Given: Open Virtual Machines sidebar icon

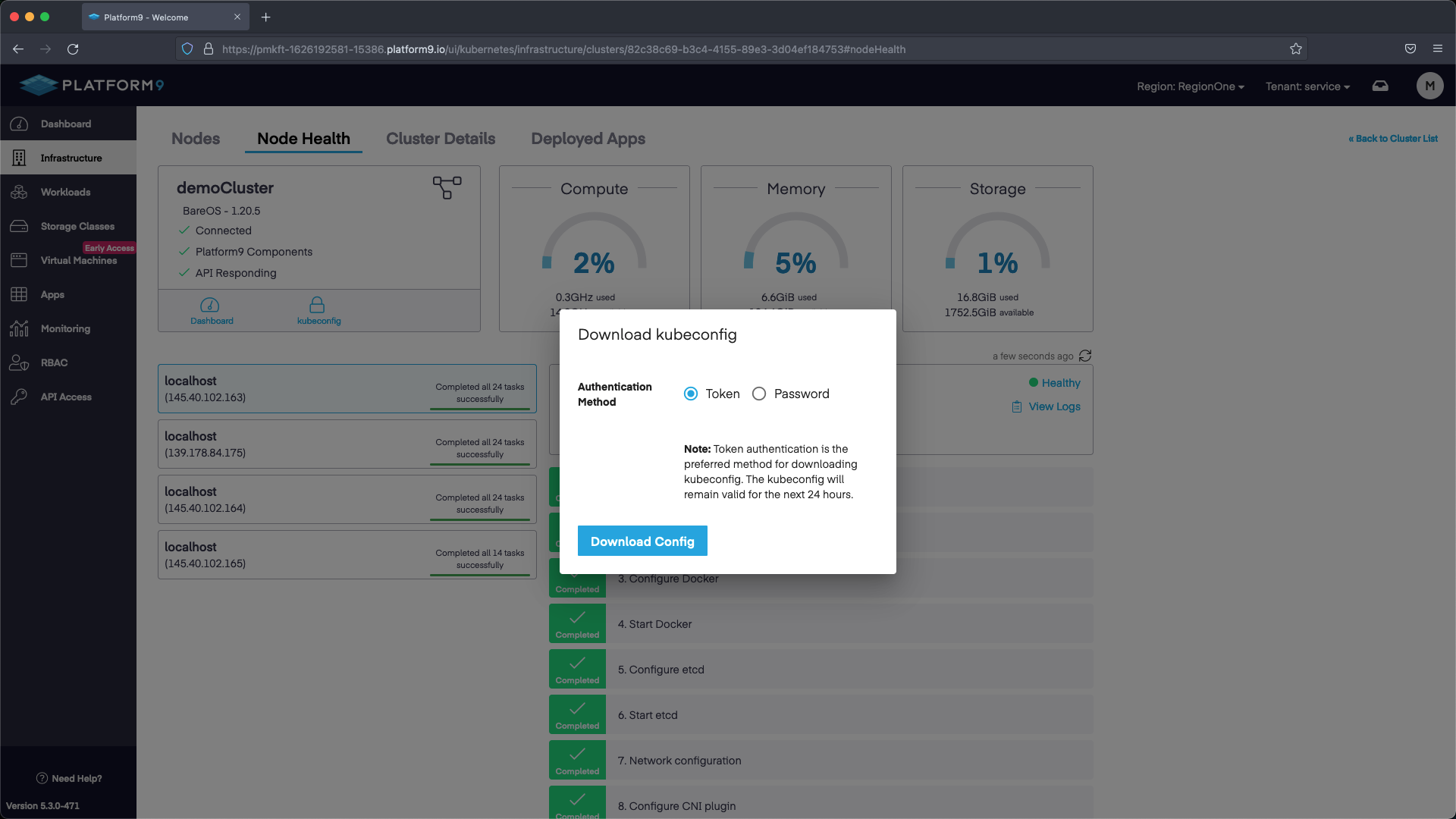Looking at the screenshot, I should click(19, 260).
